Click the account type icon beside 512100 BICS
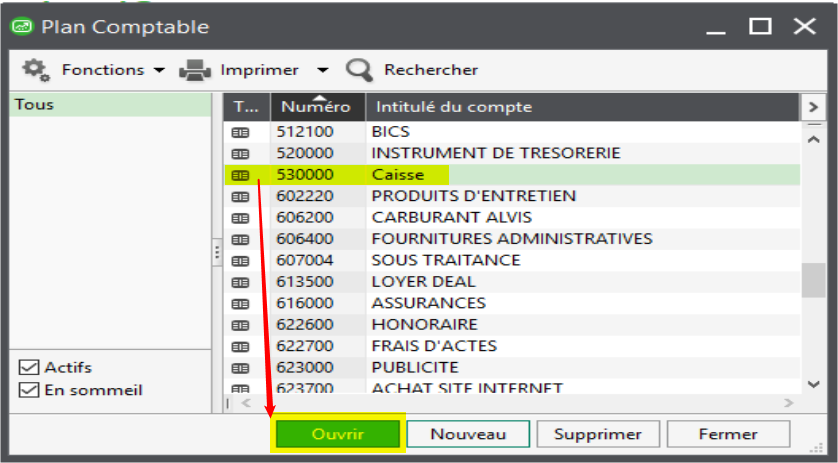 [x=240, y=132]
